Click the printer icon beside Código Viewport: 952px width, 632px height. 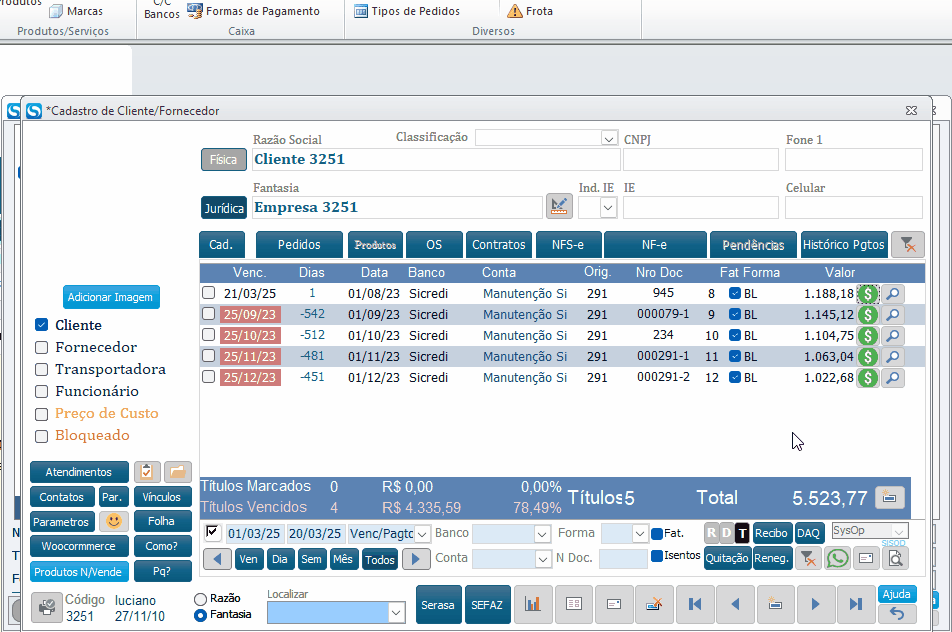click(x=47, y=607)
